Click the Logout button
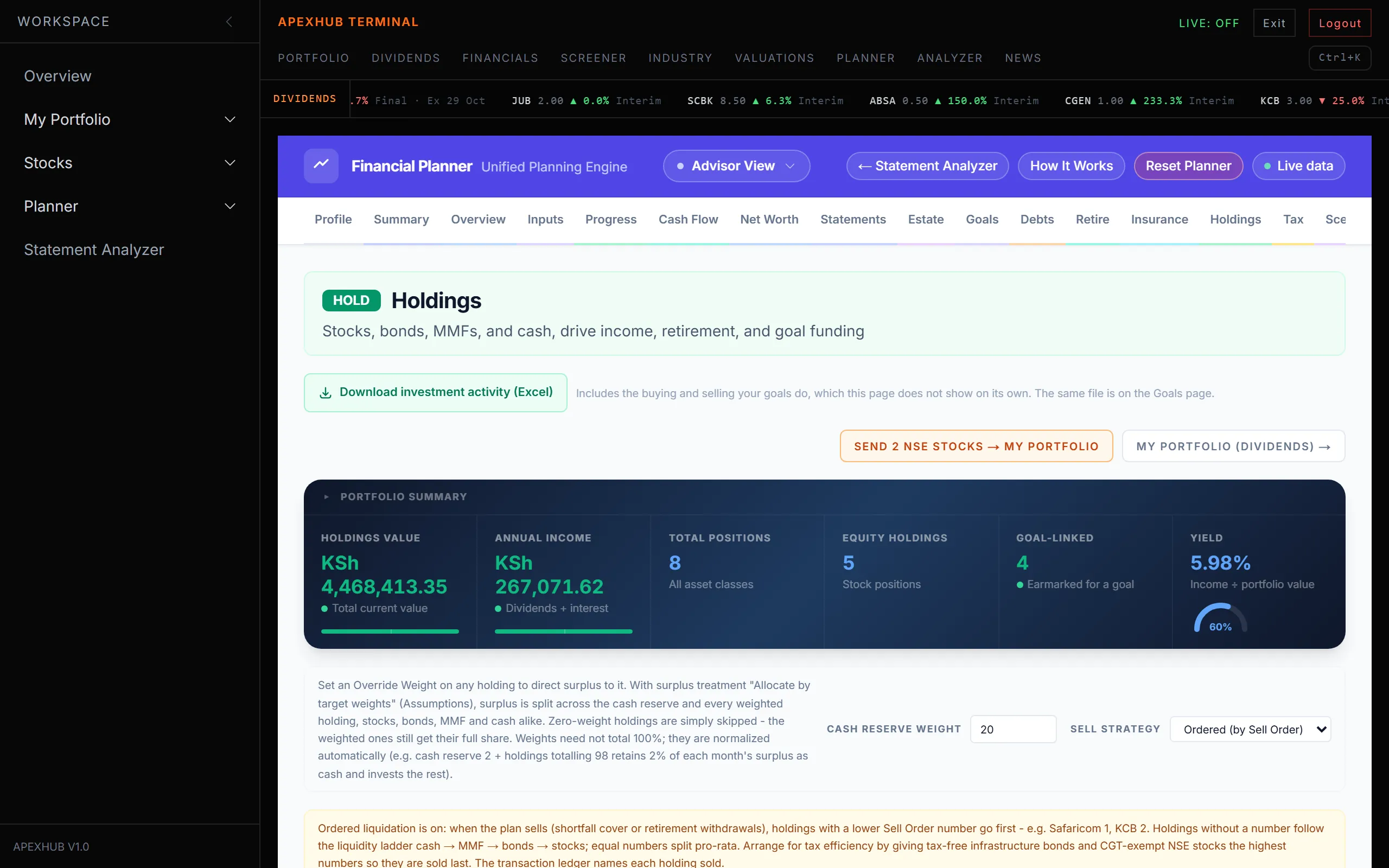 (1340, 23)
